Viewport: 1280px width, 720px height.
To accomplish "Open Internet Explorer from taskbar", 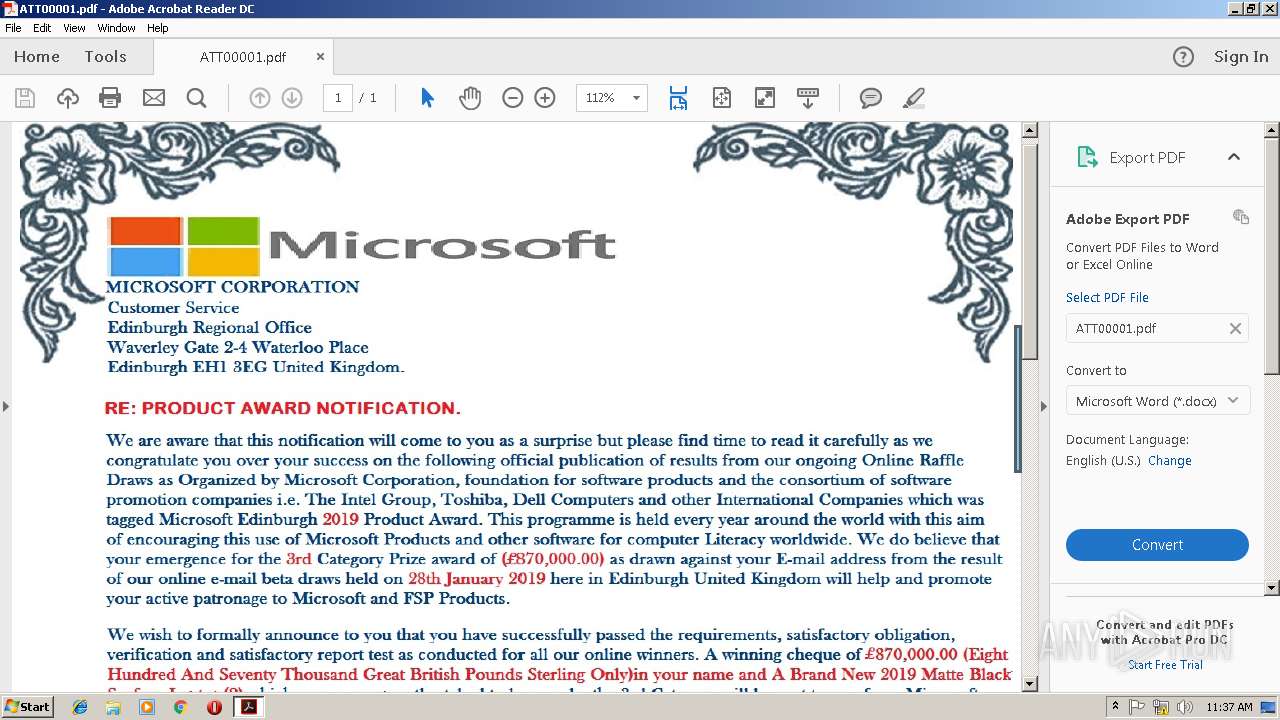I will 80,707.
